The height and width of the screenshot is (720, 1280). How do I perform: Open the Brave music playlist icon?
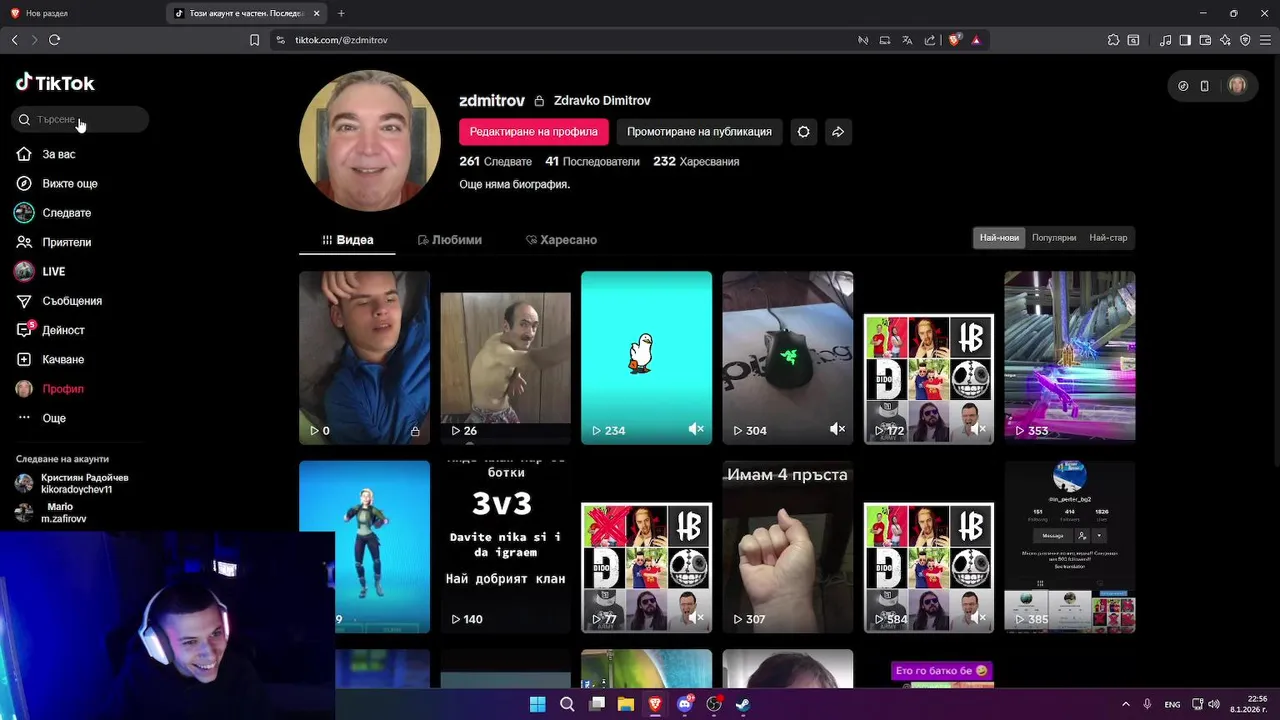coord(1165,40)
